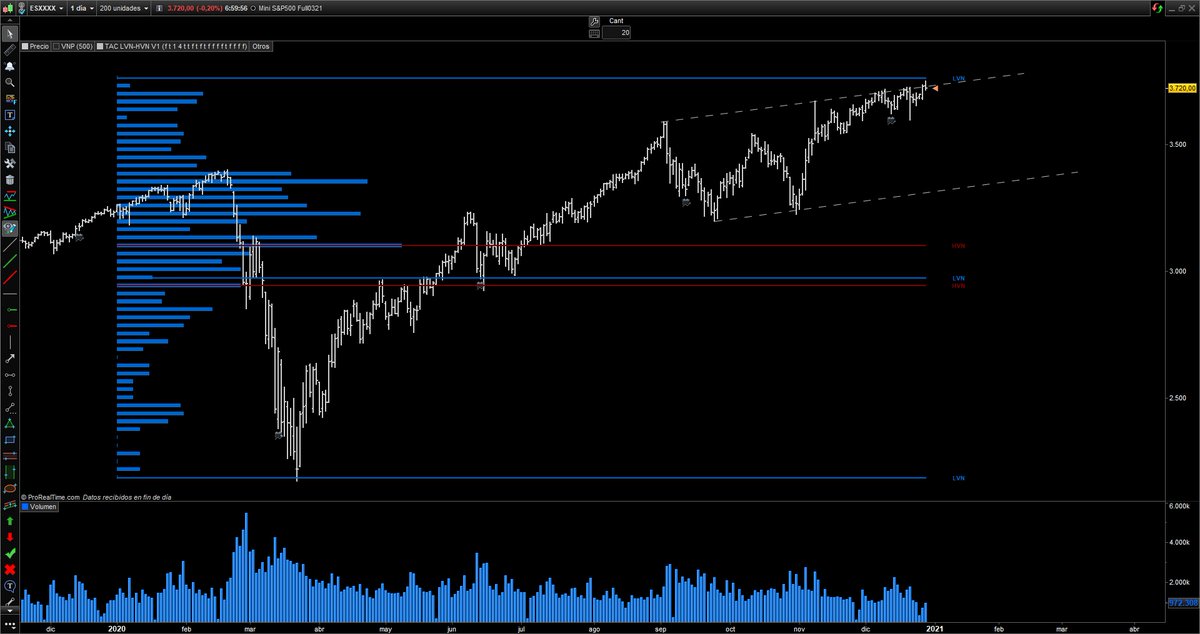
Task: Select the ruler measurement tool
Action: pyautogui.click(x=9, y=51)
